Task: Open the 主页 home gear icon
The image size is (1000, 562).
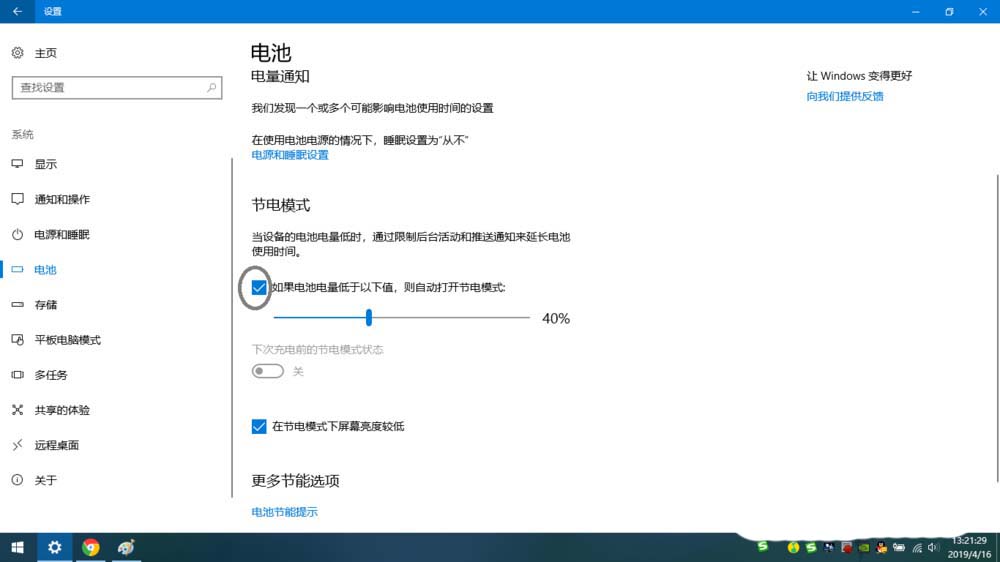Action: click(17, 53)
